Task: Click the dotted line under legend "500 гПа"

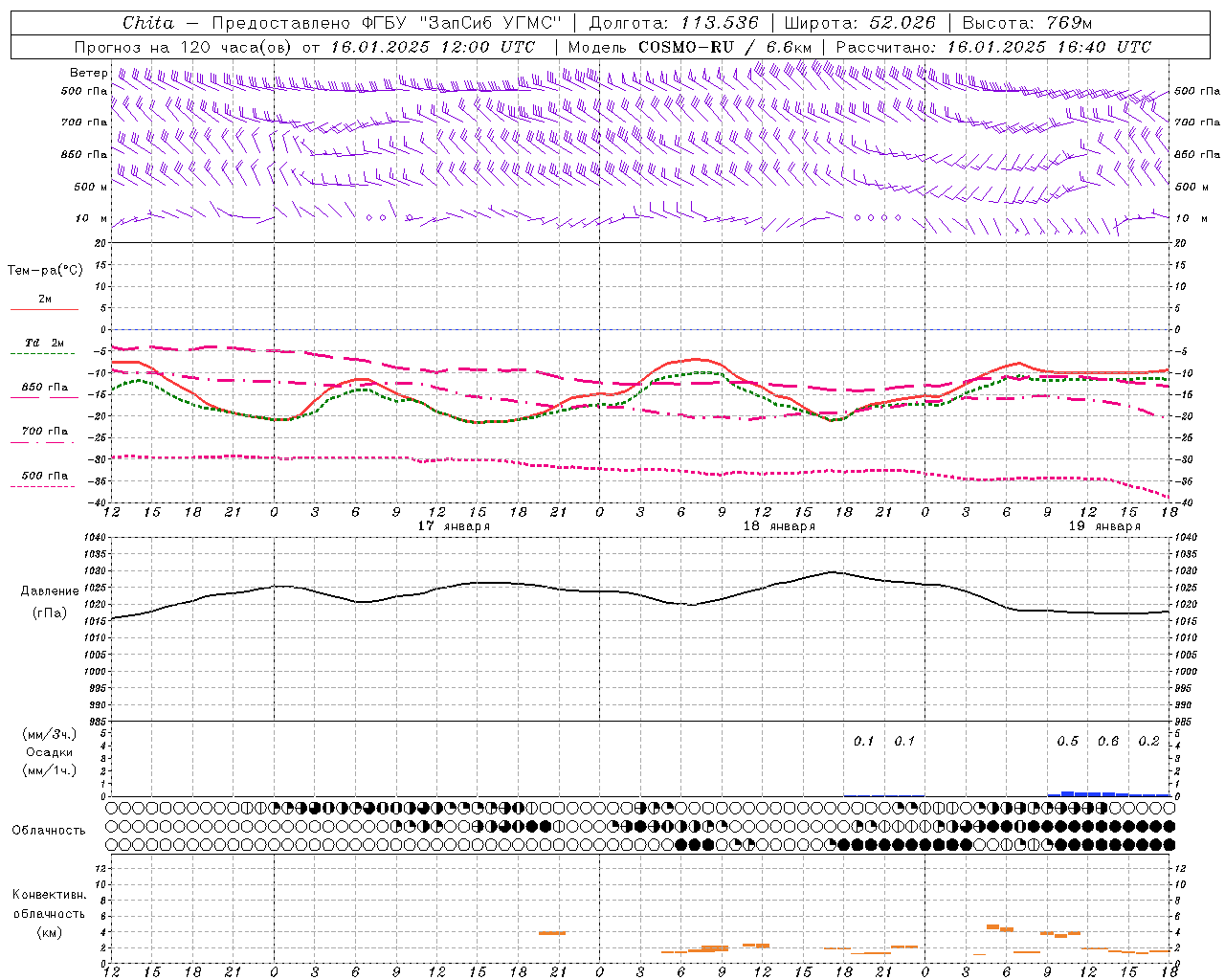Action: click(x=42, y=487)
